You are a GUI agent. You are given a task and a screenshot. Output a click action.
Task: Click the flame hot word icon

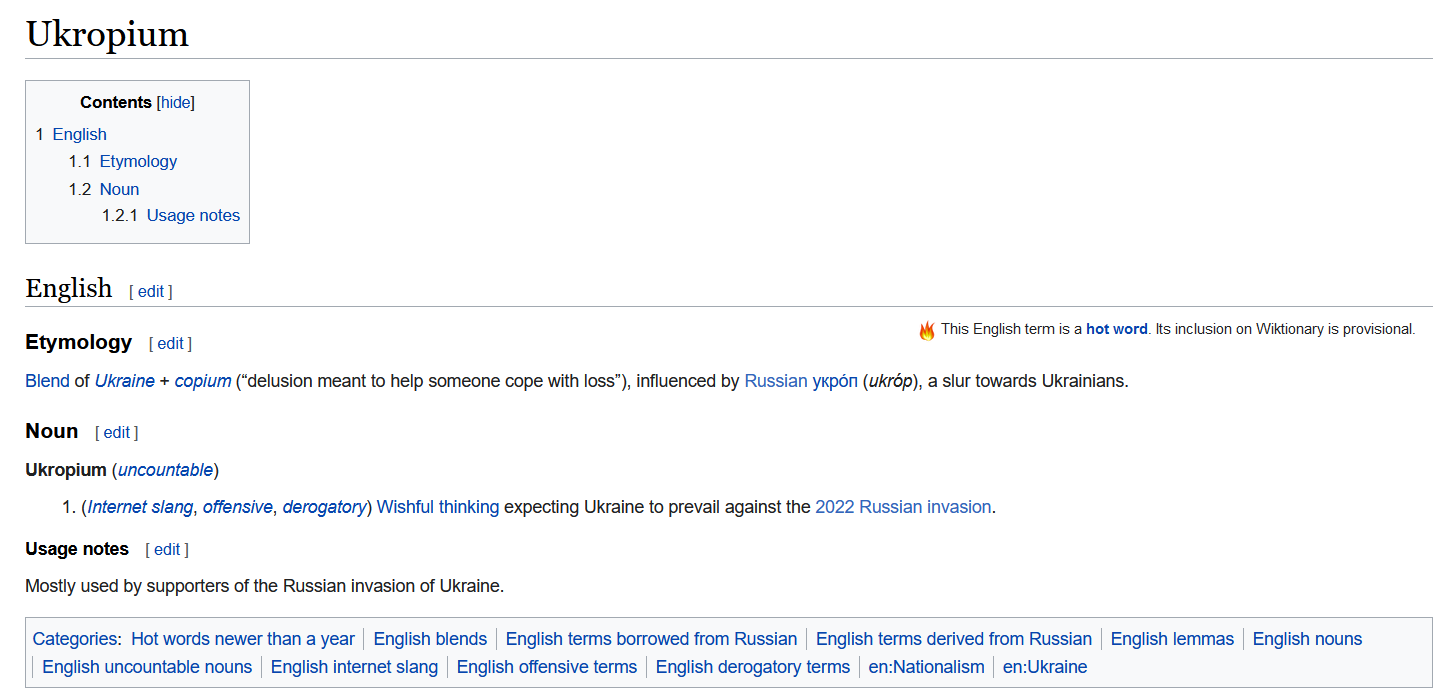tap(927, 330)
